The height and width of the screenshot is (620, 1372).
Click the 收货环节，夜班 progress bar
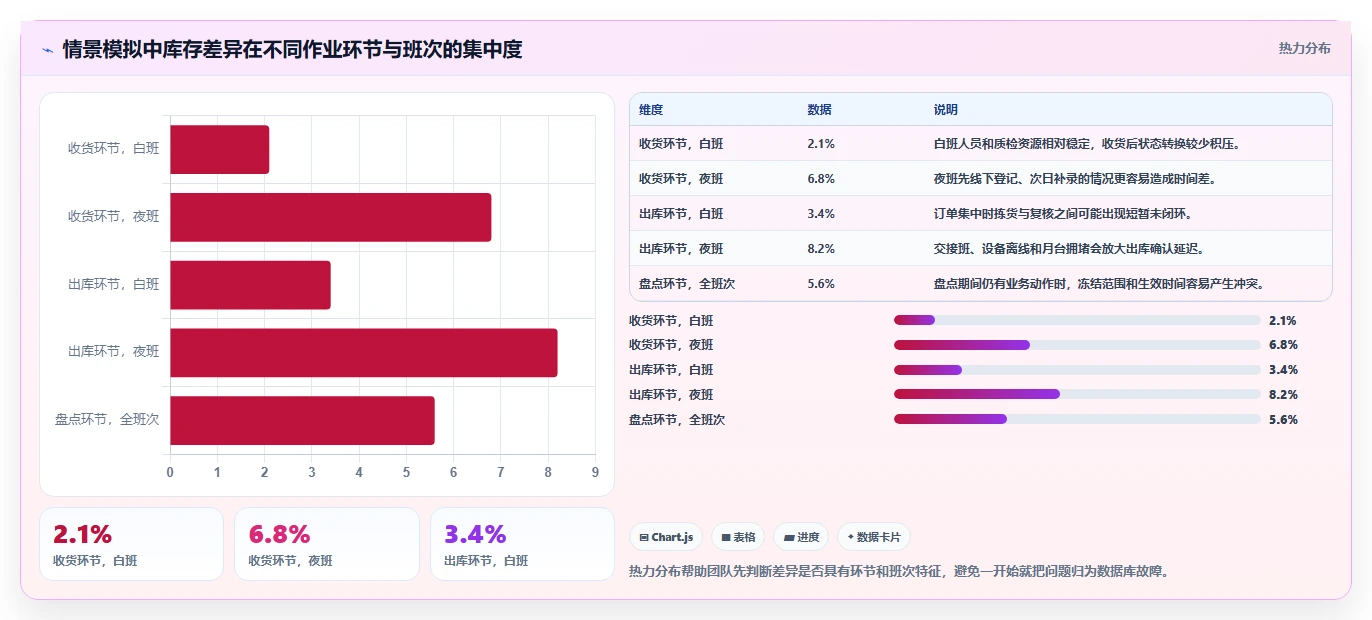click(1077, 345)
